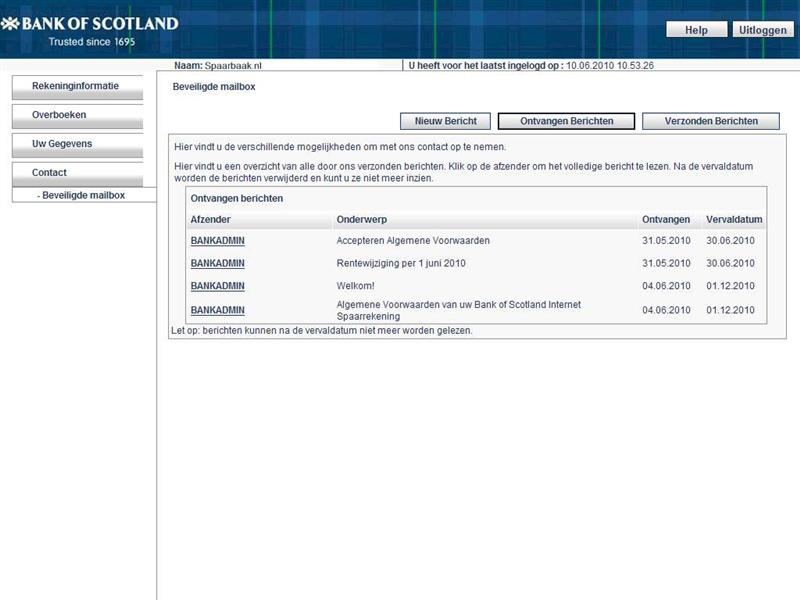Viewport: 800px width, 600px height.
Task: Open BANKADMIN Welkom! message
Action: coord(217,286)
